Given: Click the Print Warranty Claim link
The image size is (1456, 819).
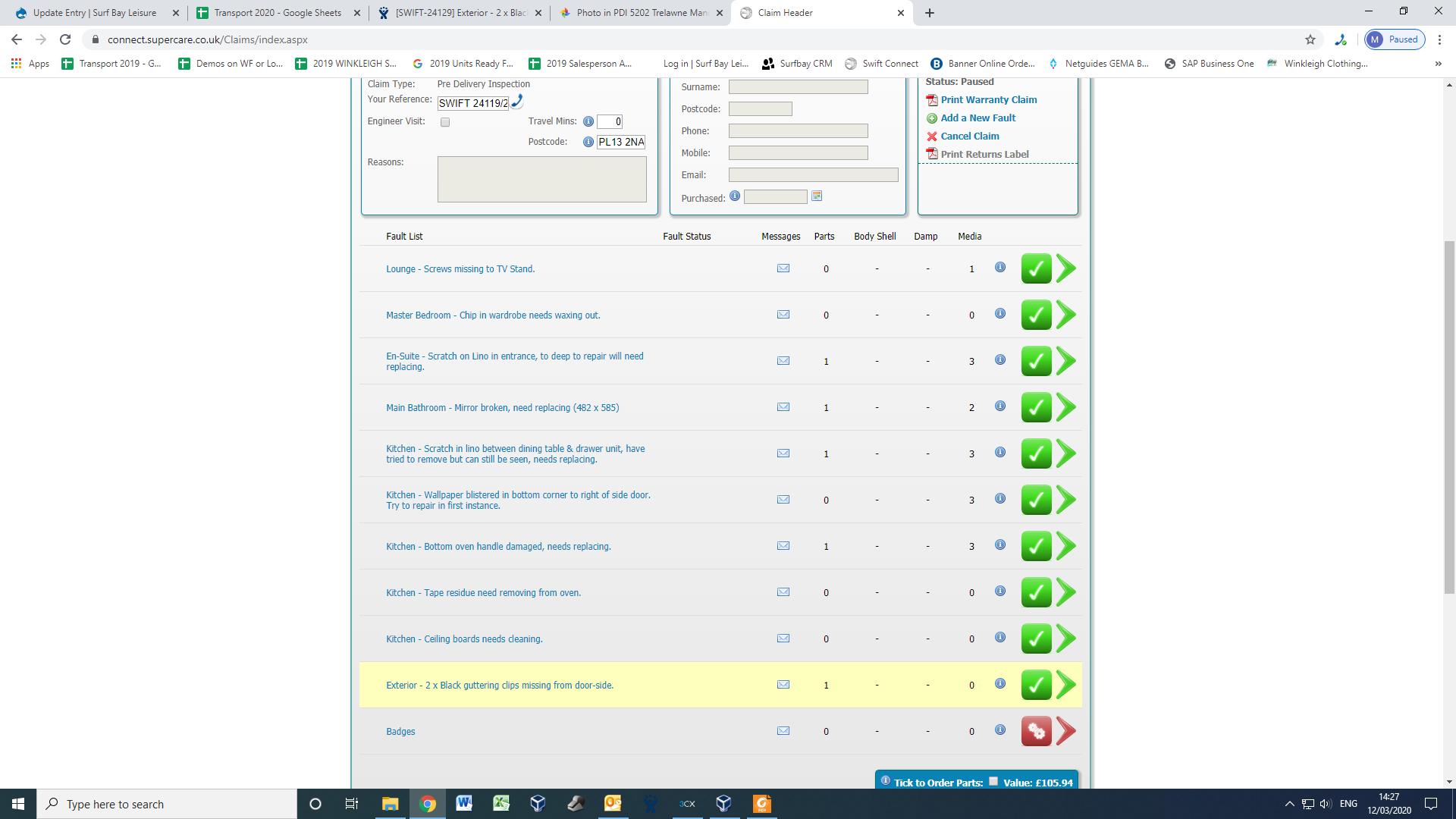Looking at the screenshot, I should click(988, 100).
